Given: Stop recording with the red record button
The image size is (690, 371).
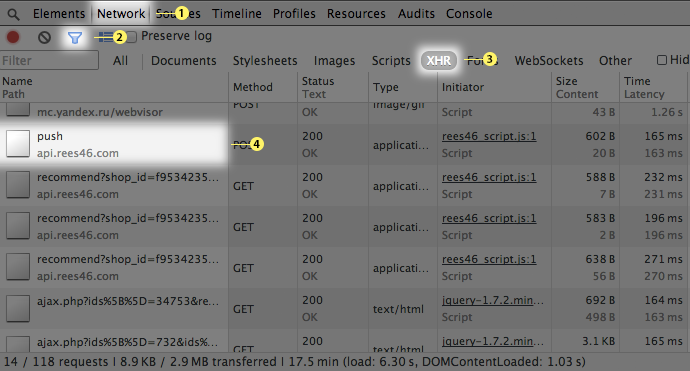Looking at the screenshot, I should click(13, 37).
